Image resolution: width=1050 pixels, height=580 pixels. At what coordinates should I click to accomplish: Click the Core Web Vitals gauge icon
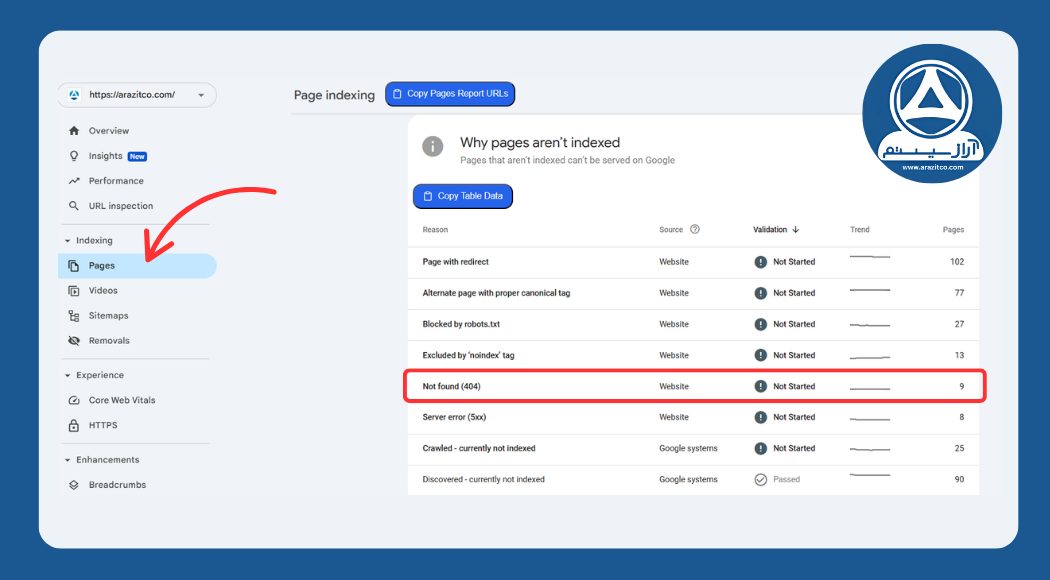73,400
